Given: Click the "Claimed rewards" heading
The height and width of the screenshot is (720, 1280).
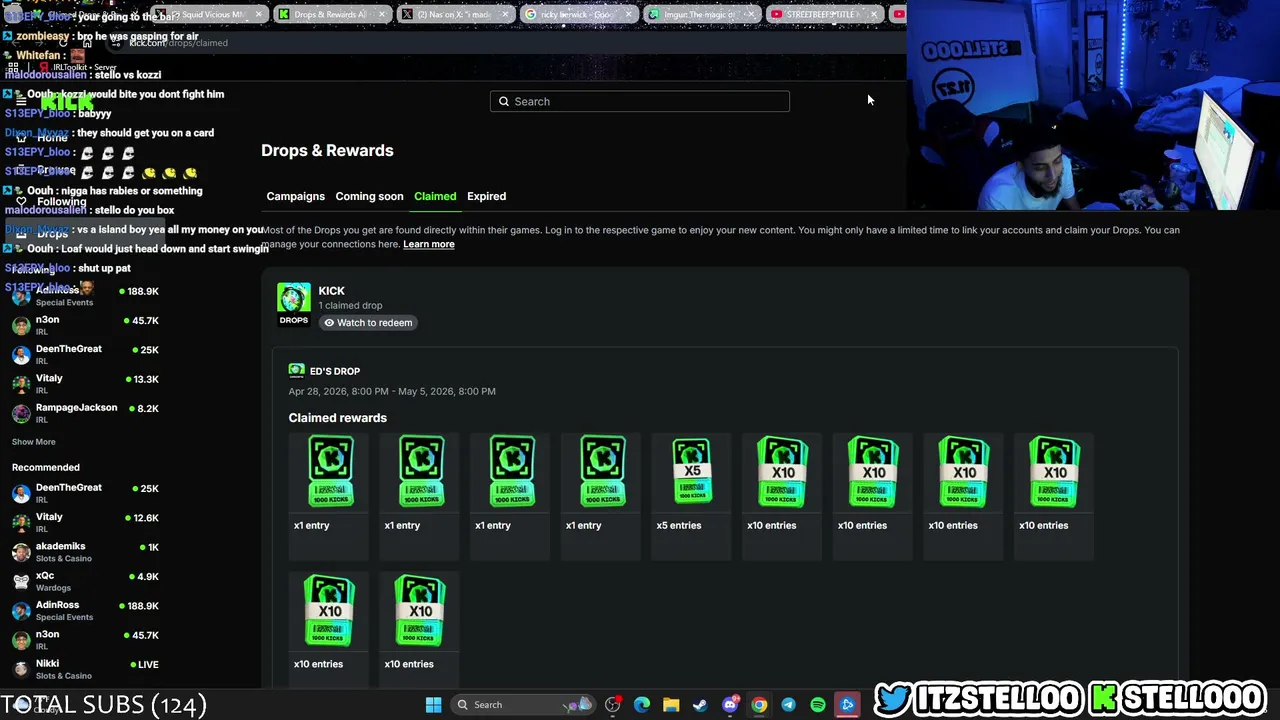Looking at the screenshot, I should point(338,418).
